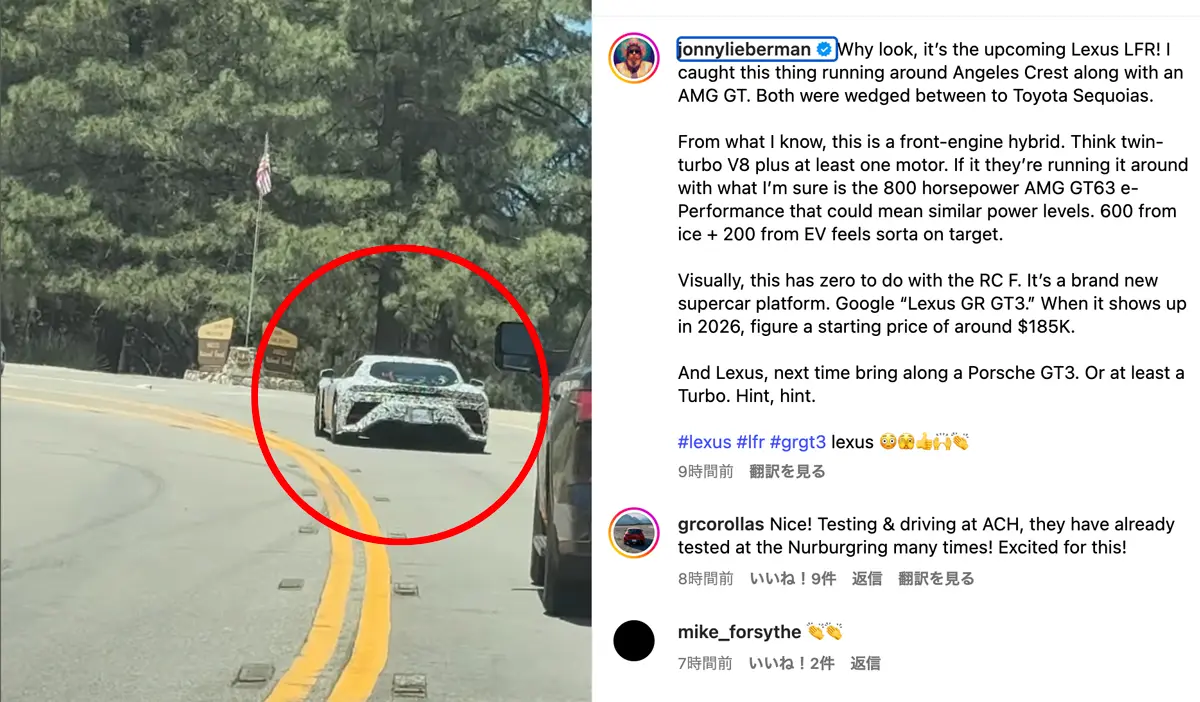
Task: View the 9時間前 post timestamp
Action: (x=705, y=471)
